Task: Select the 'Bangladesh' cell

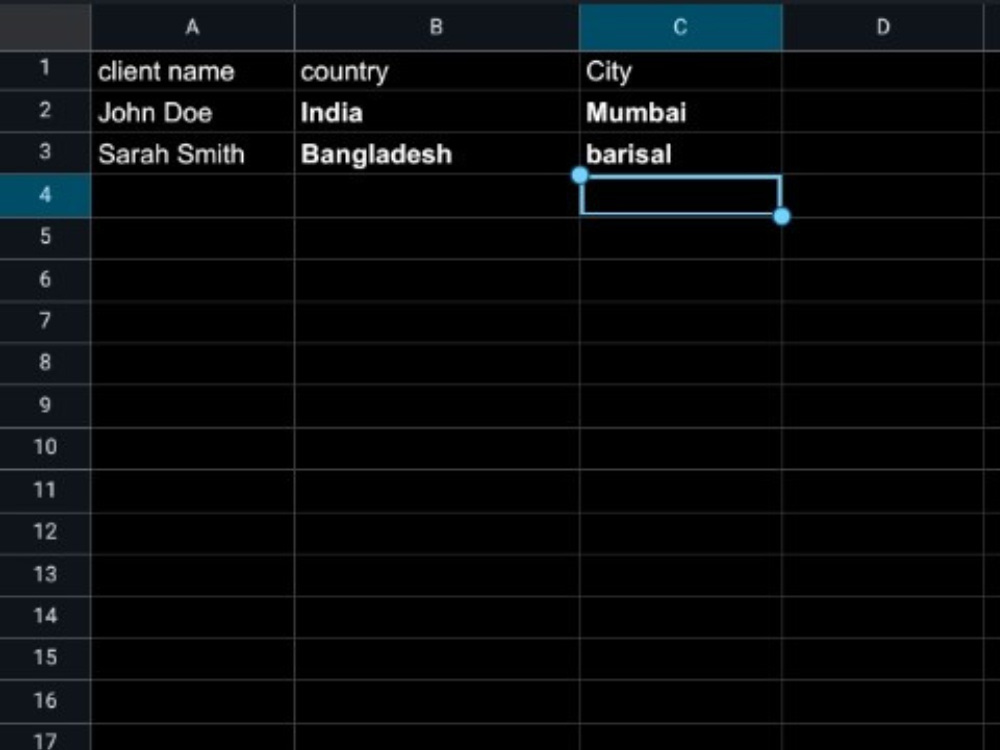Action: [437, 154]
